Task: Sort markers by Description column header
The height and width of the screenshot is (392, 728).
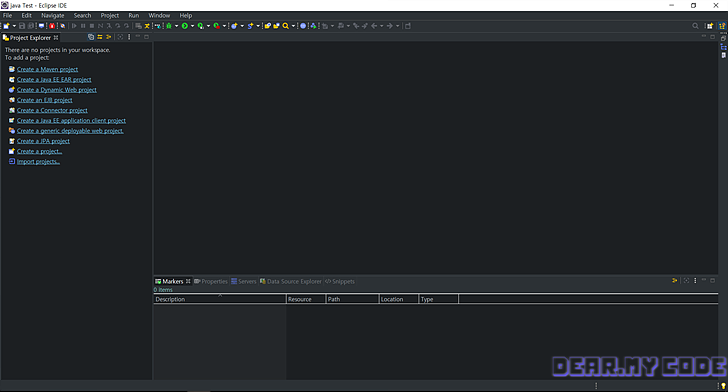Action: (220, 299)
